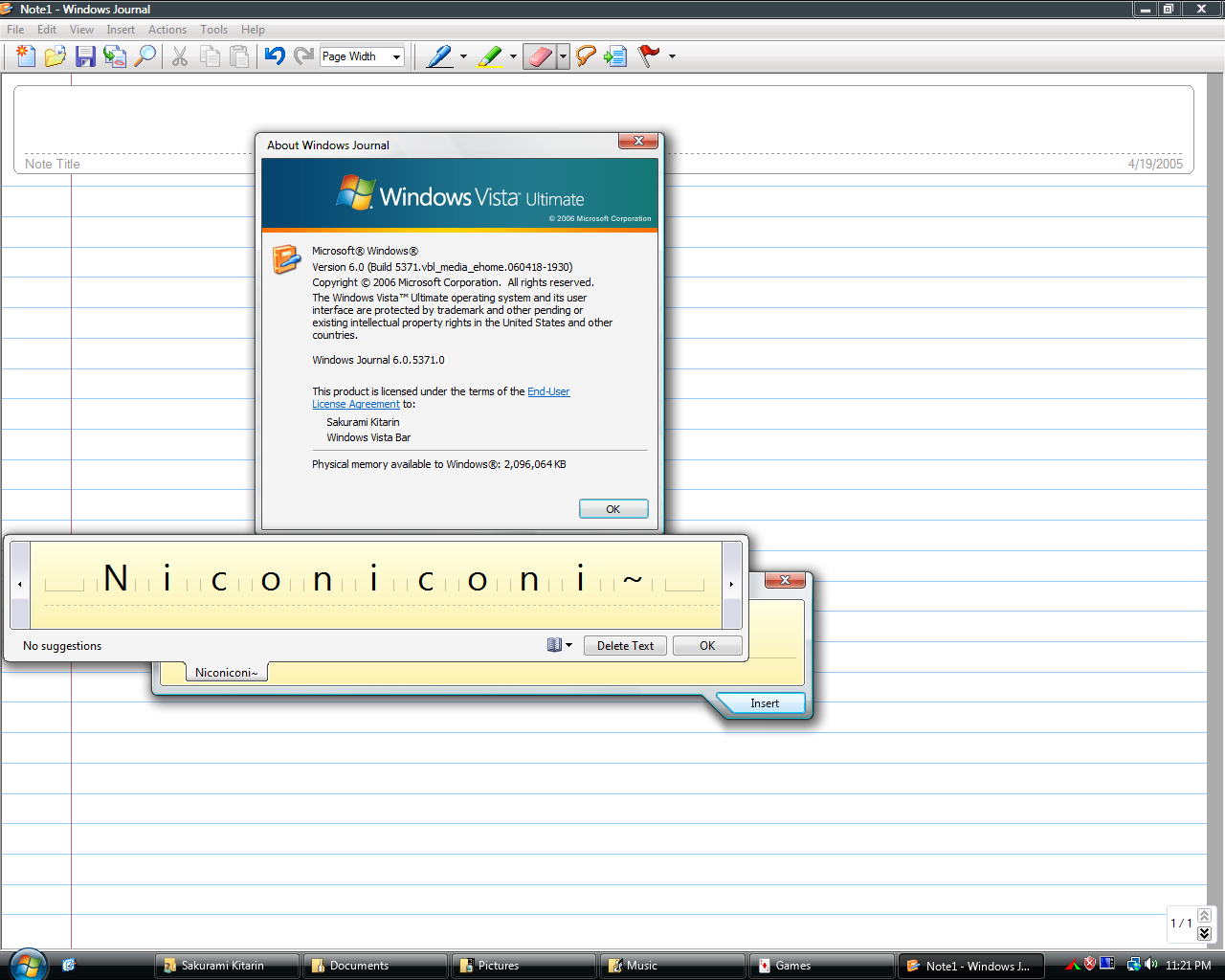Click the Copy toolbar icon
1225x980 pixels.
click(210, 56)
